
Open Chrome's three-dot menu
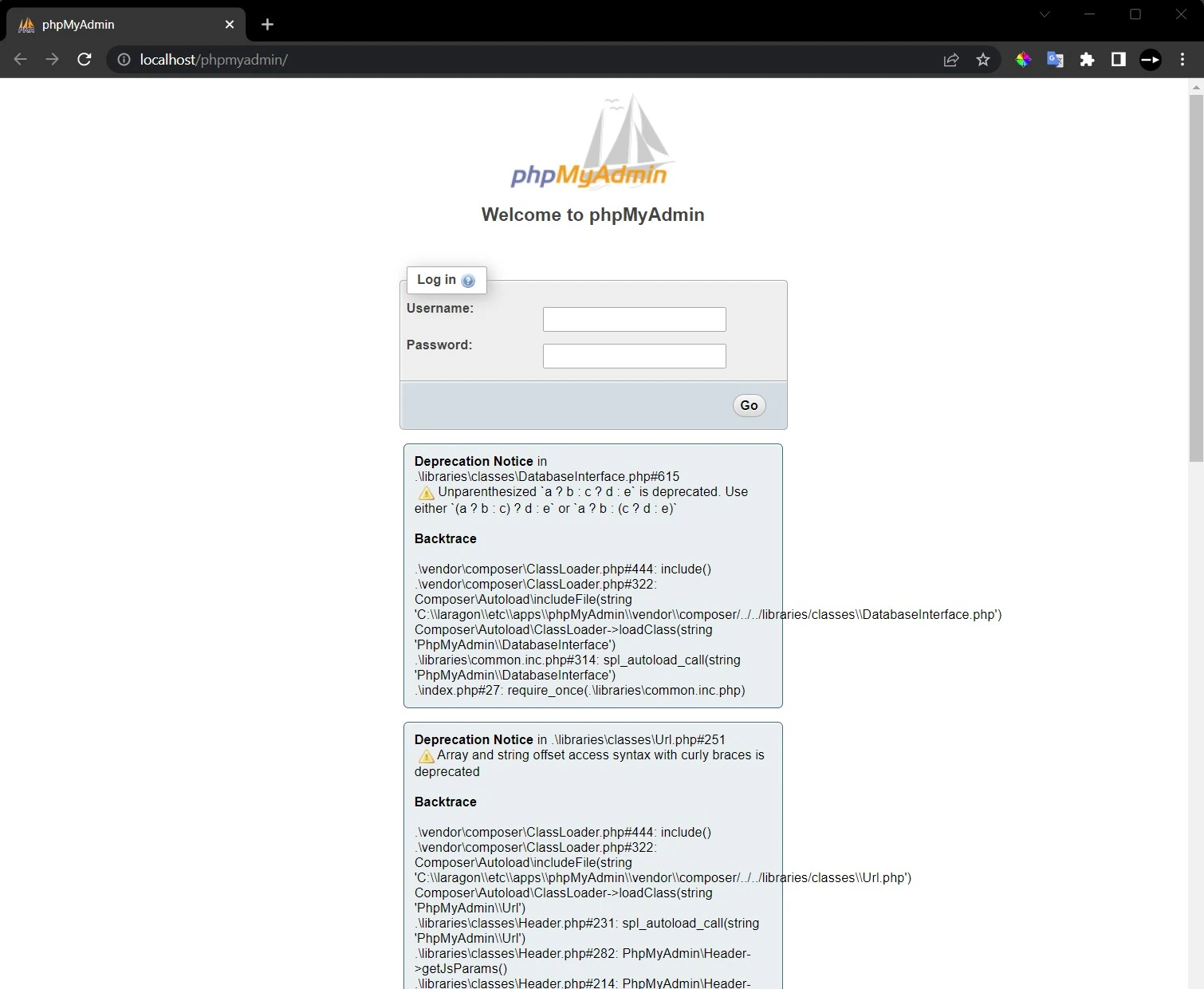click(x=1182, y=60)
